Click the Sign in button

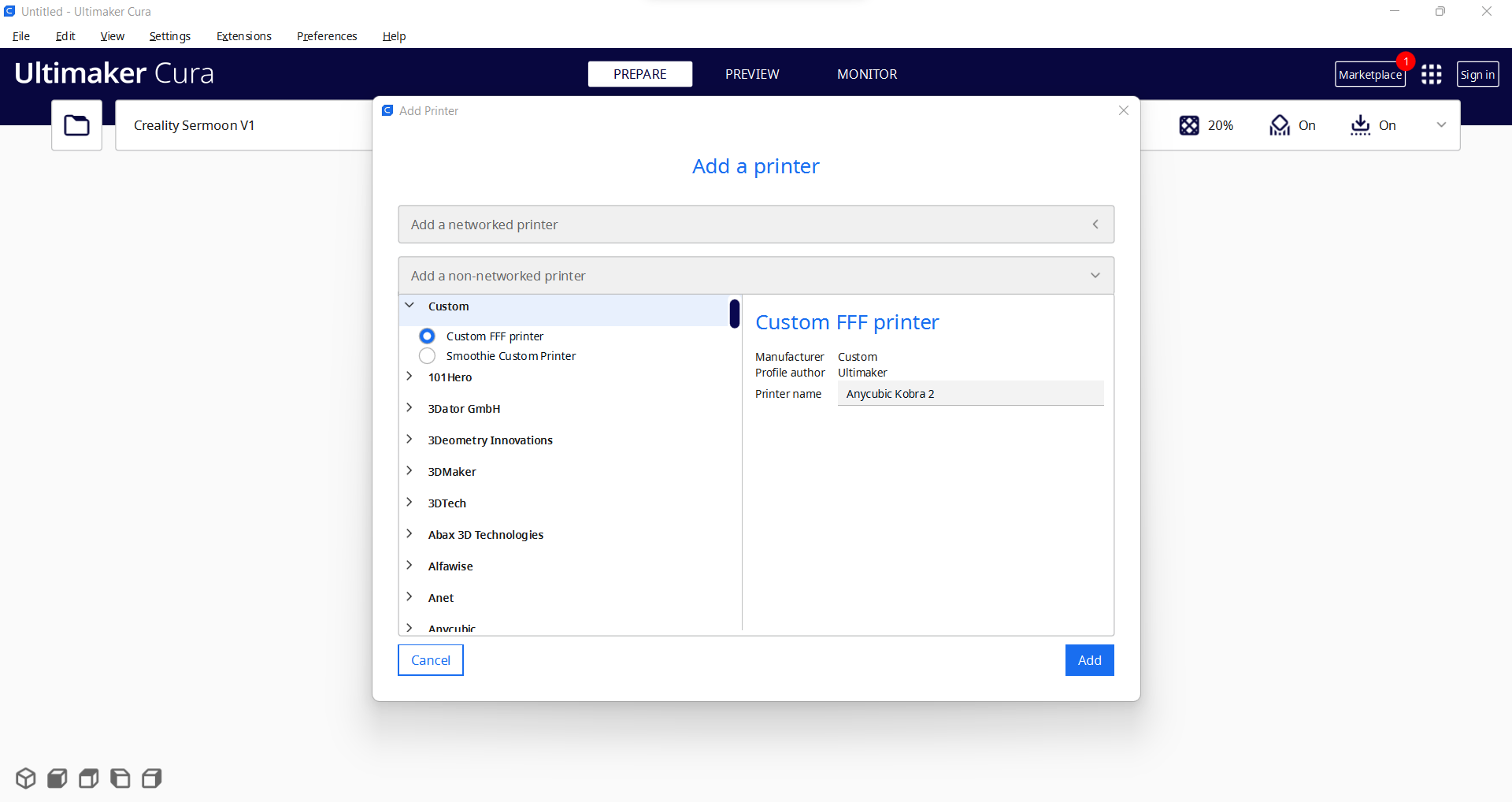(x=1477, y=74)
